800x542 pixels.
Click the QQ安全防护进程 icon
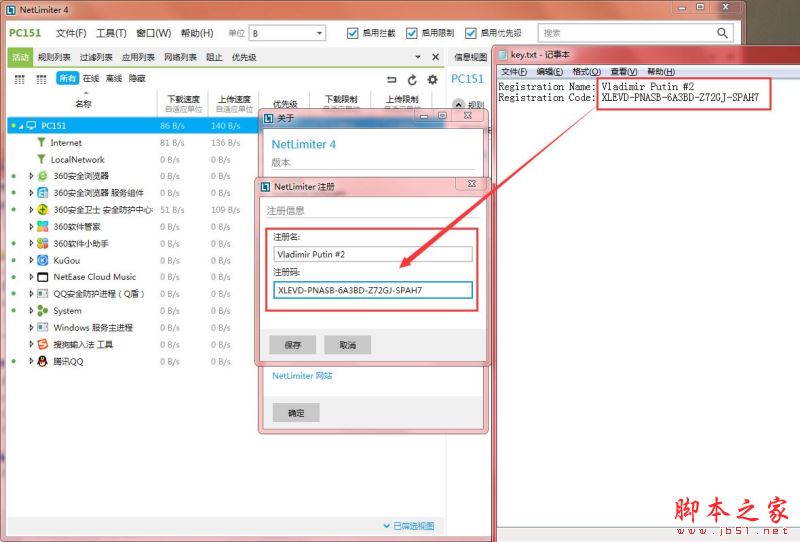pos(43,294)
